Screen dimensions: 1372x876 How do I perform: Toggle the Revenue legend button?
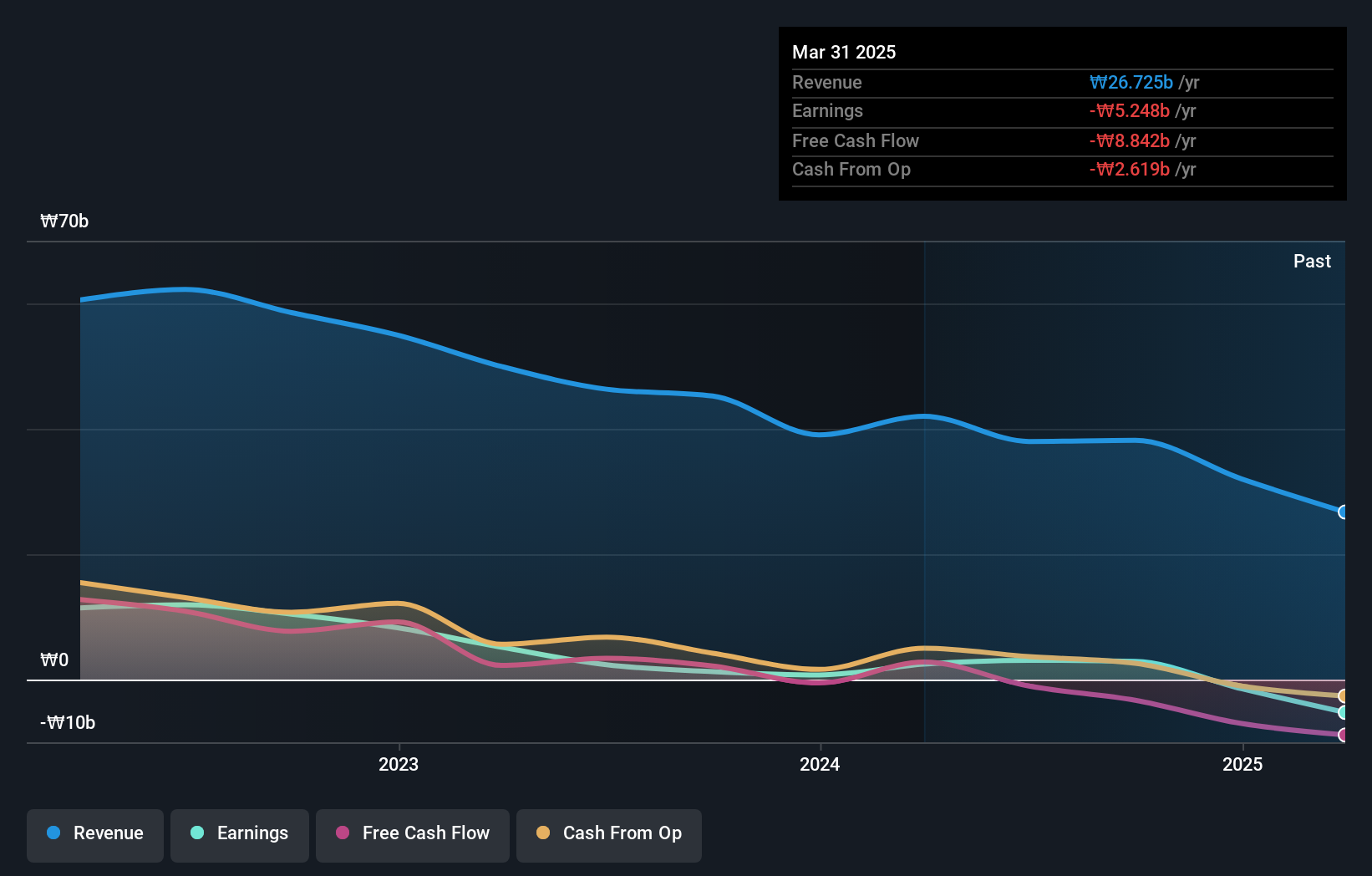95,835
